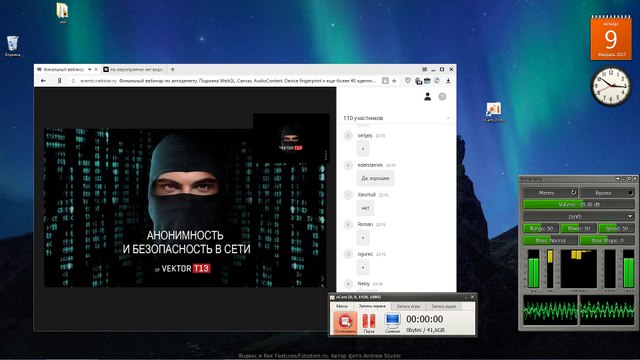Toggle the Bypass checkbox in audio plugin
This screenshot has width=640, height=360.
(x=630, y=193)
